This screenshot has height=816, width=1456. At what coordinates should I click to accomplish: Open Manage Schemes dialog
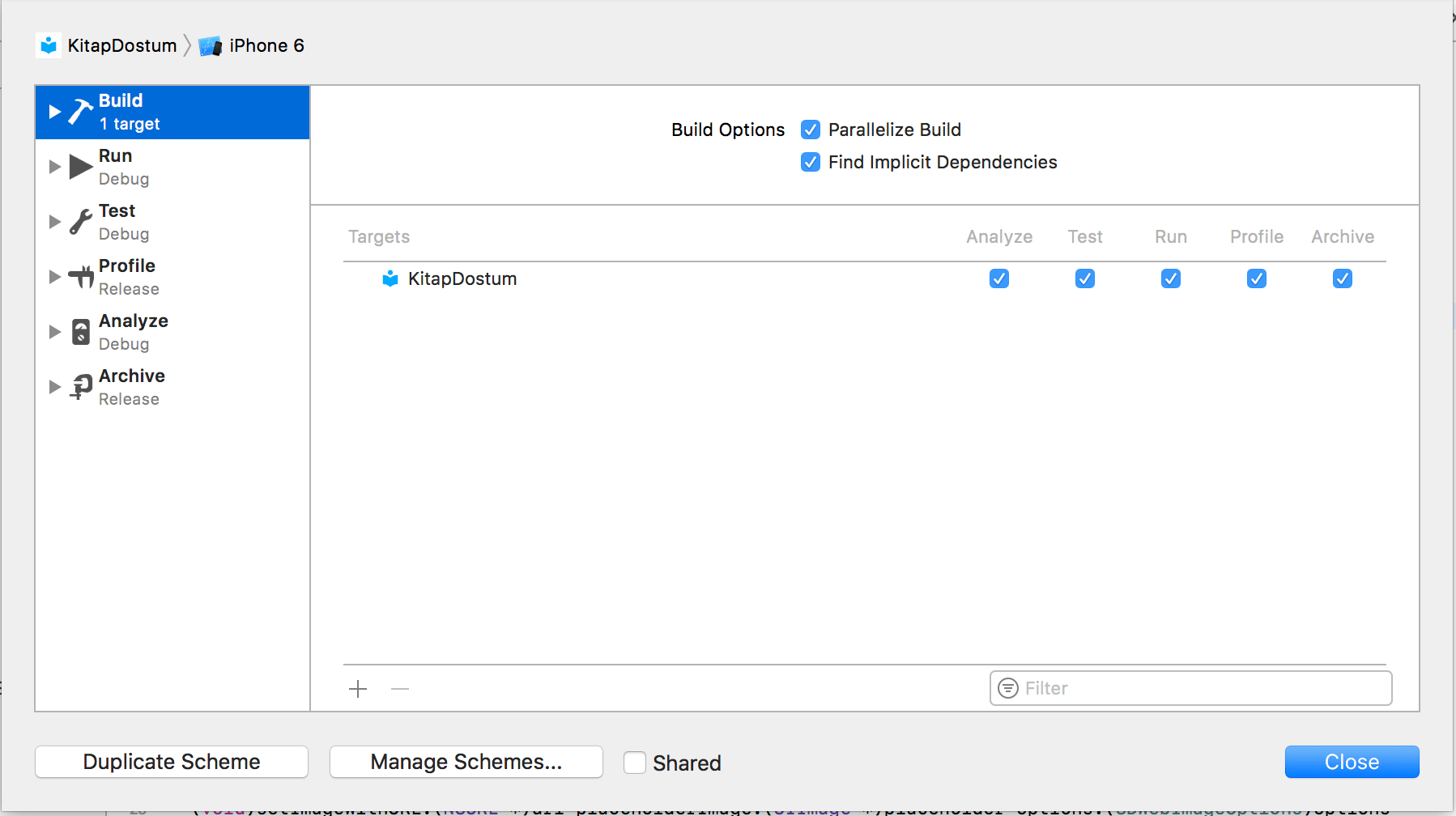tap(466, 761)
